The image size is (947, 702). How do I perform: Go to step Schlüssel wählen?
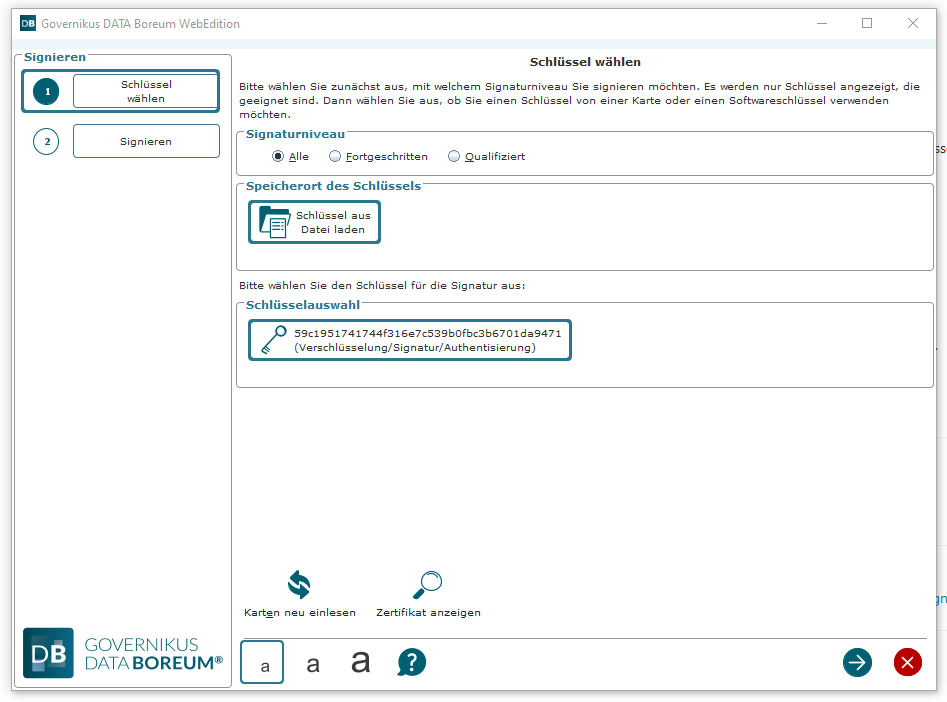tap(146, 91)
